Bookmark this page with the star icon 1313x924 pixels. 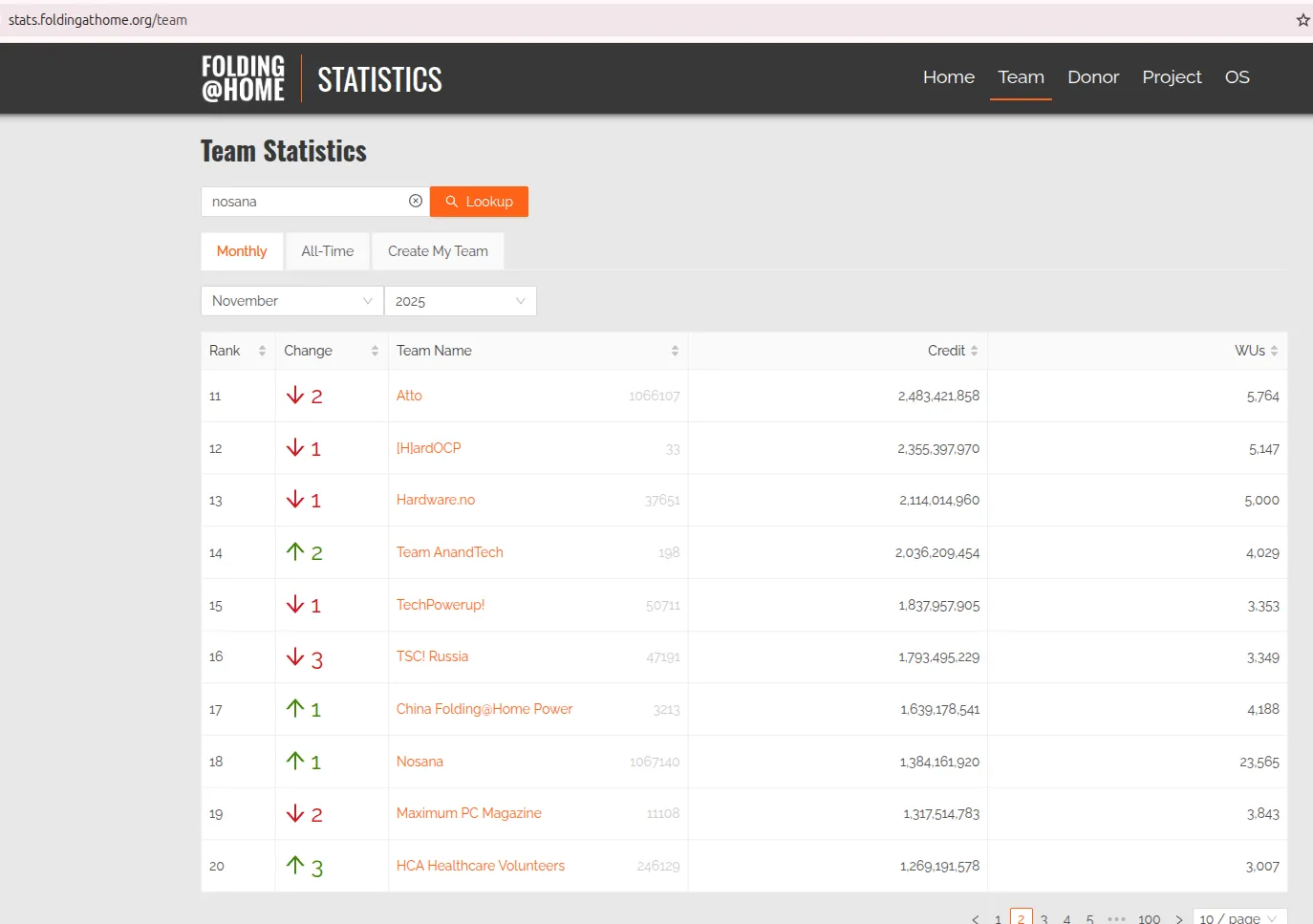point(1302,20)
